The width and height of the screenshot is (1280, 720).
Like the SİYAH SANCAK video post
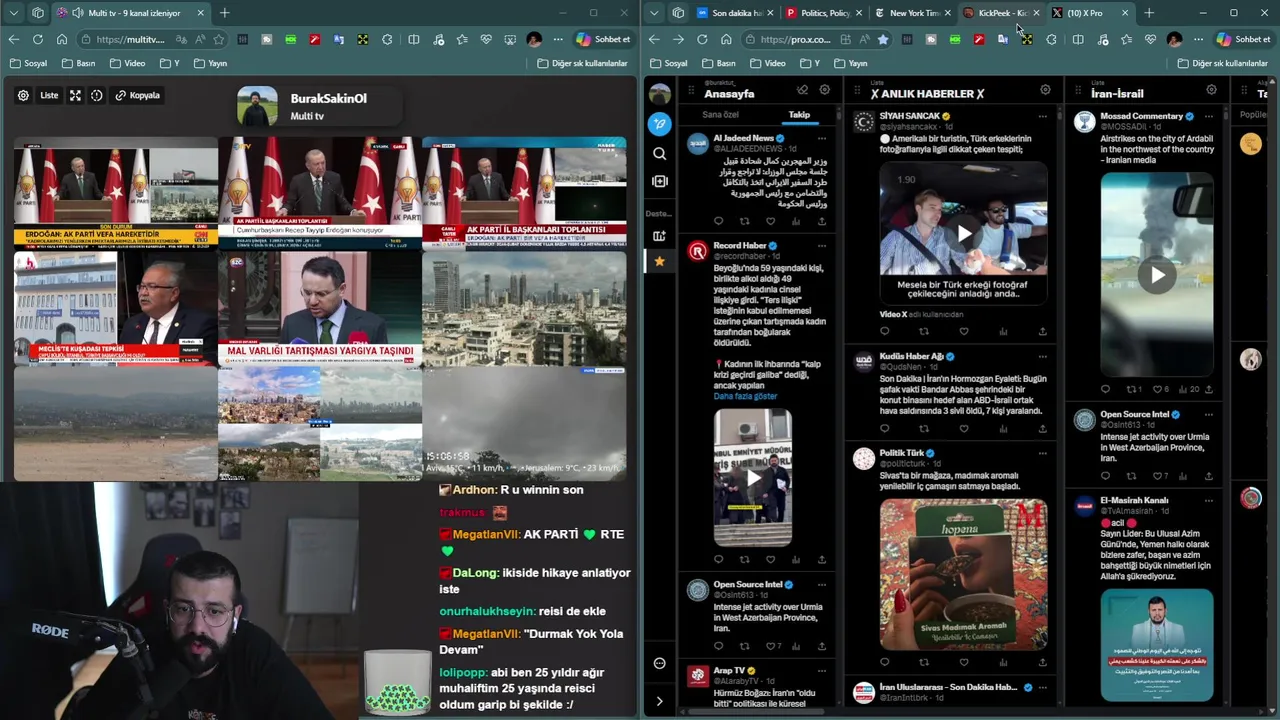click(x=964, y=331)
